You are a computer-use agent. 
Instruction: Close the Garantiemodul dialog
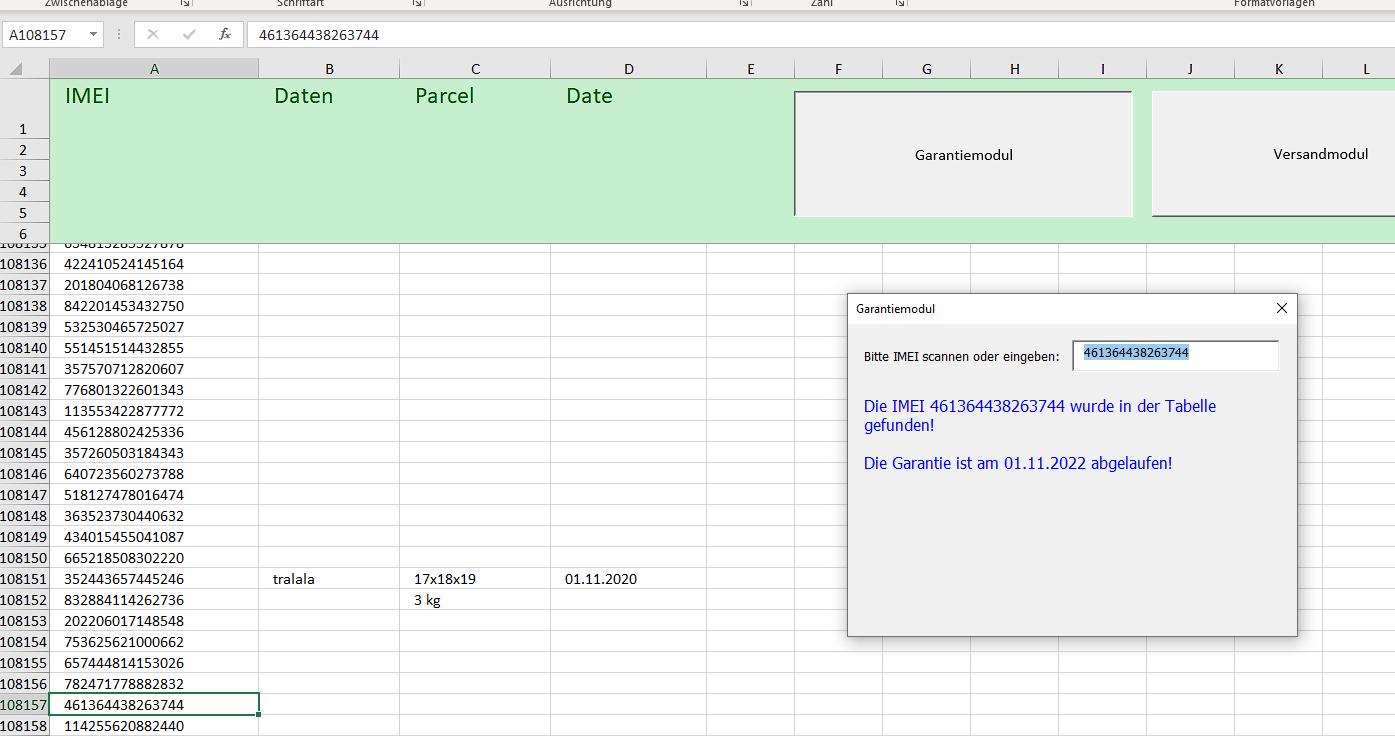[1282, 309]
